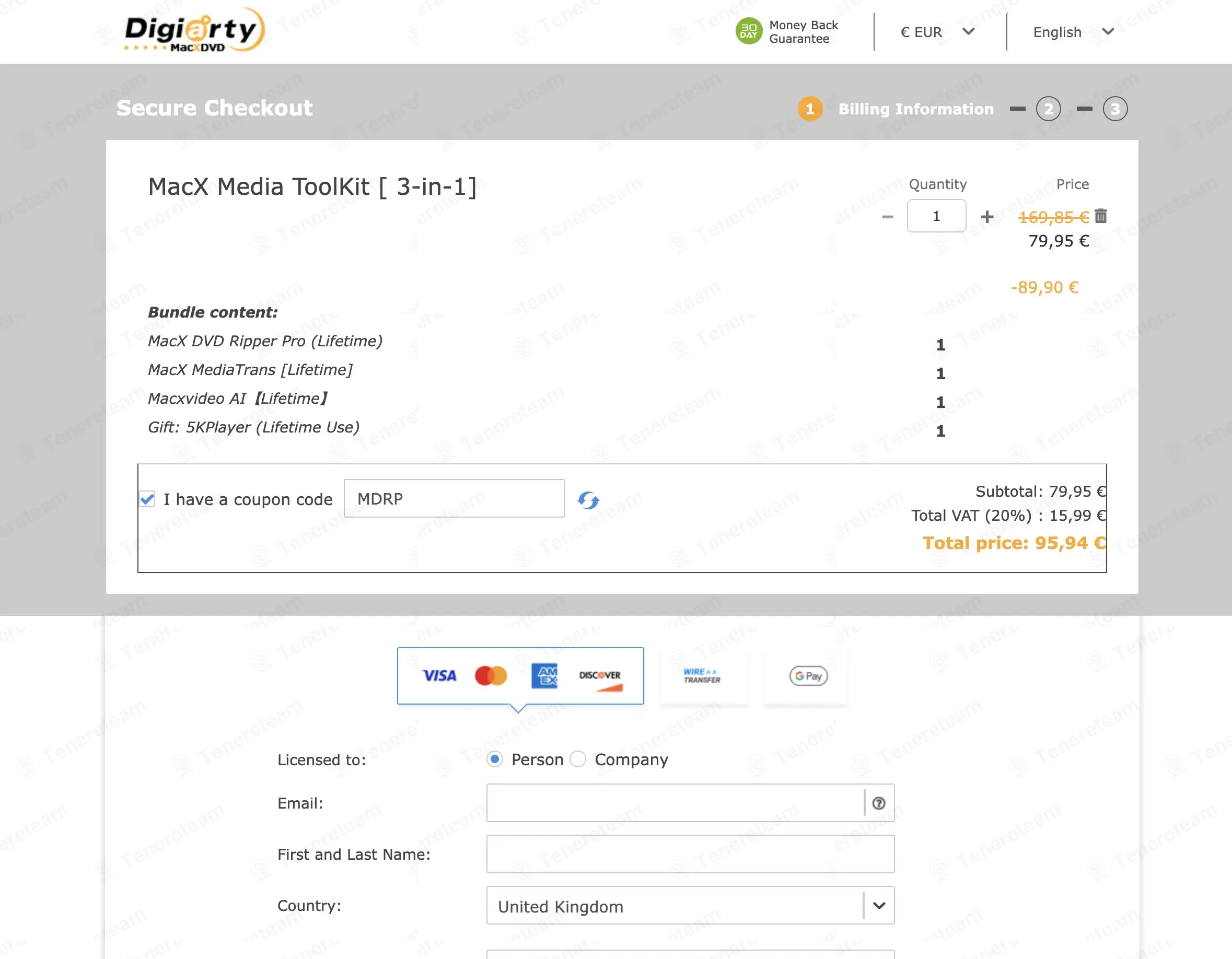Screen dimensions: 1232x959
Task: Select credit card payment option
Action: pos(520,675)
